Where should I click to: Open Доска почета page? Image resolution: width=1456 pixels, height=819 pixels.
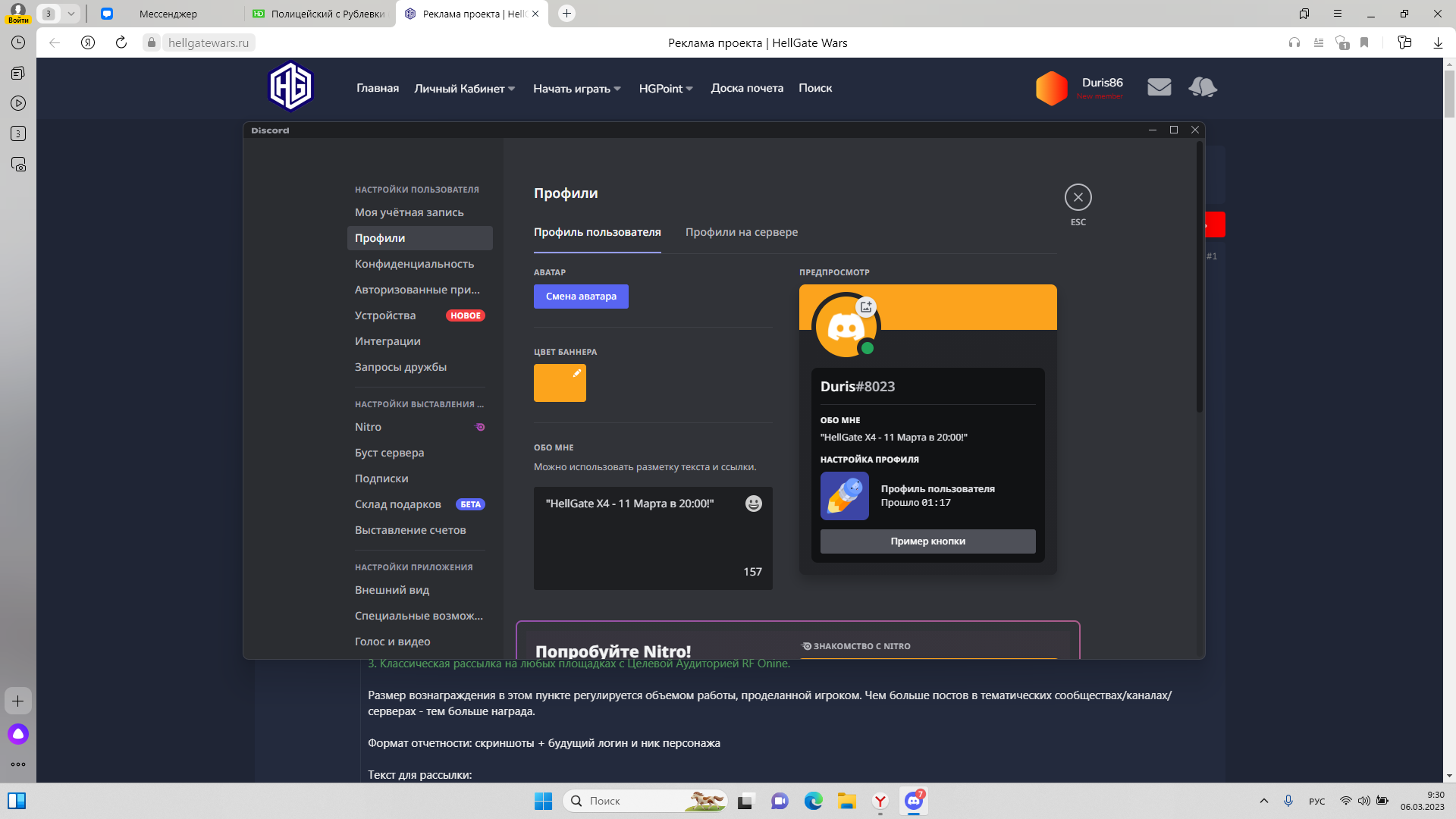pyautogui.click(x=747, y=88)
